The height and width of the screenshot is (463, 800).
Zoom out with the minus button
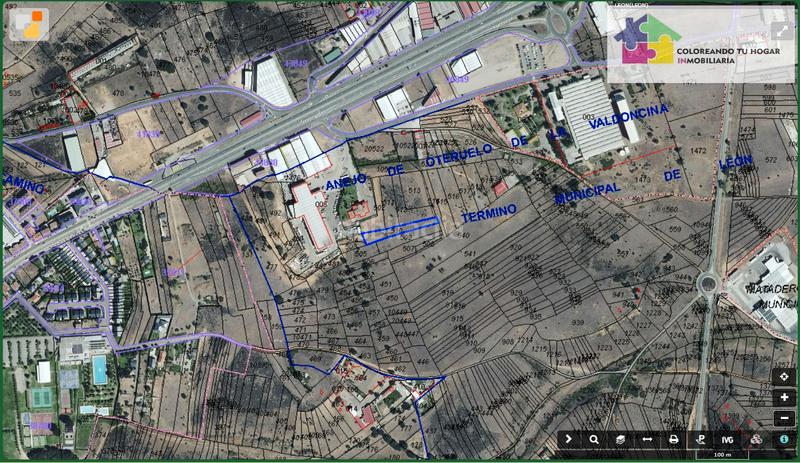point(785,417)
